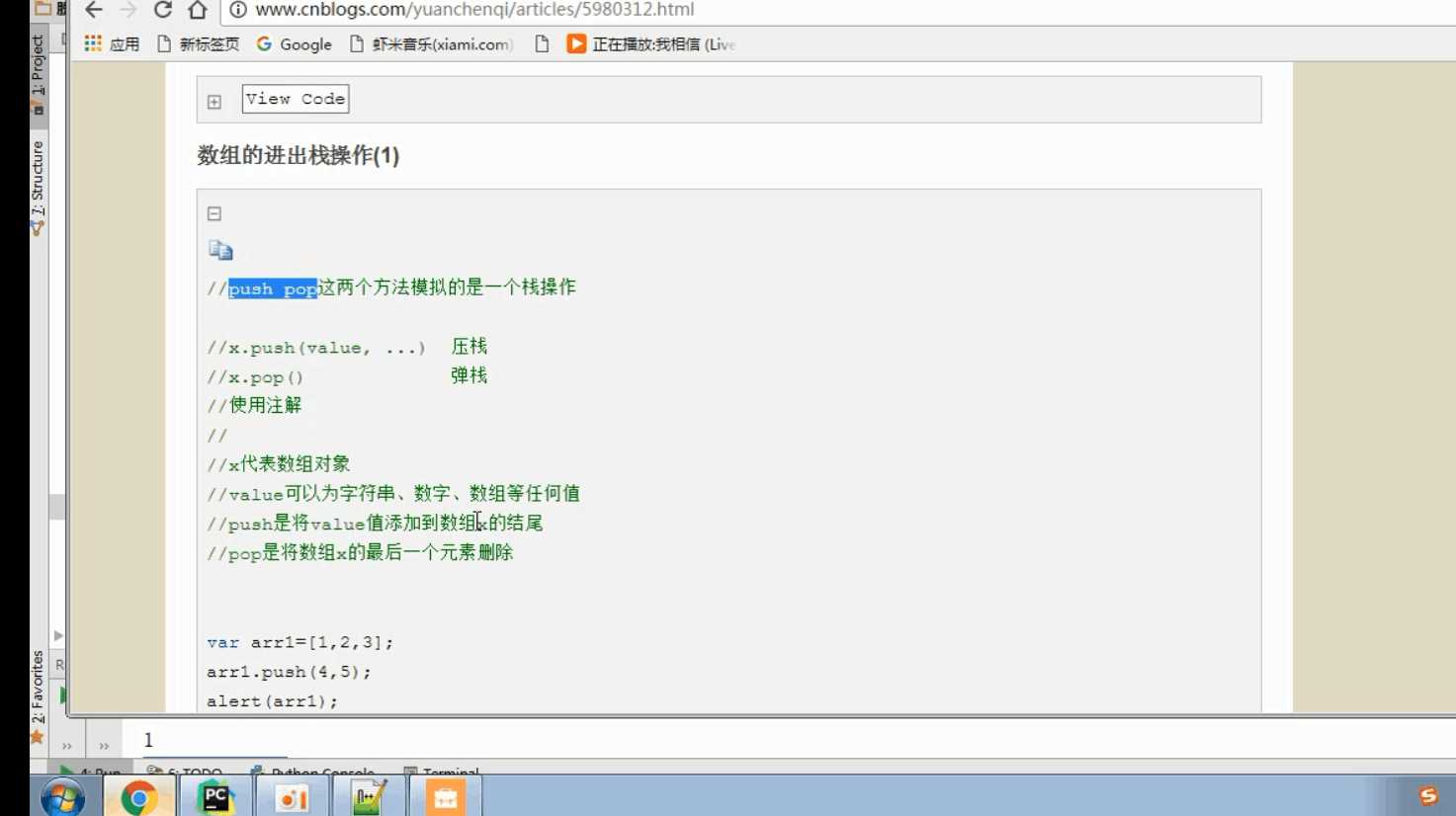Switch to PyCharm in the taskbar

pos(214,797)
